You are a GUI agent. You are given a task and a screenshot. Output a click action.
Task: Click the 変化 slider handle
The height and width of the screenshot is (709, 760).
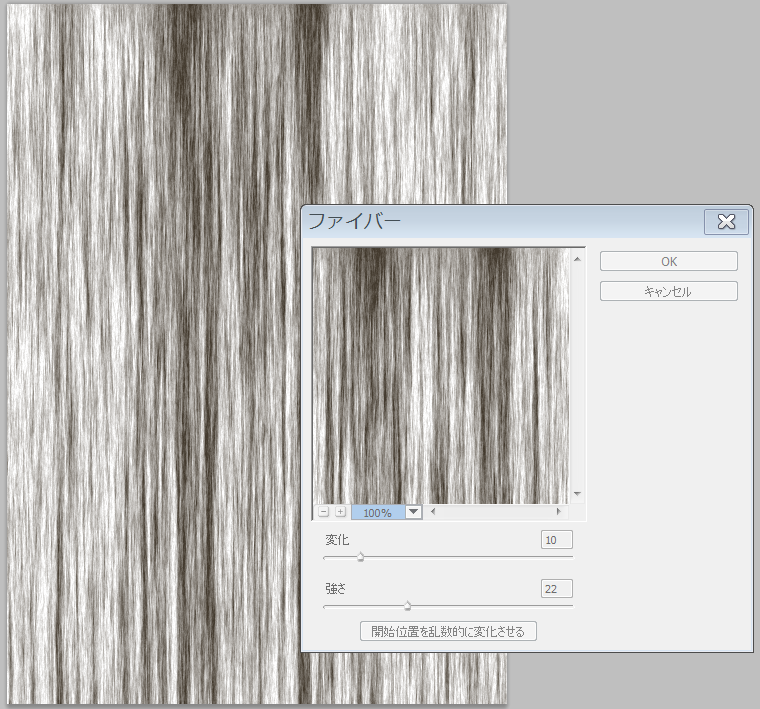click(360, 557)
